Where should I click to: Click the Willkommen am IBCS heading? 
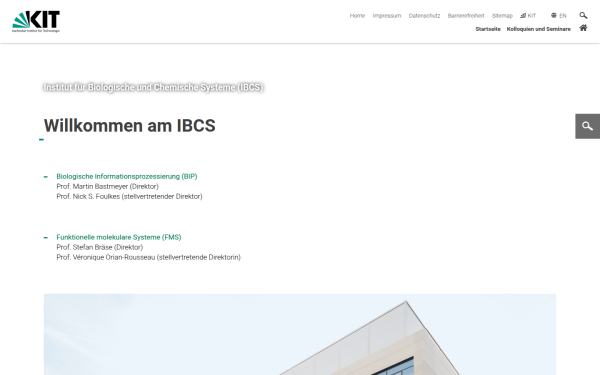coord(130,126)
